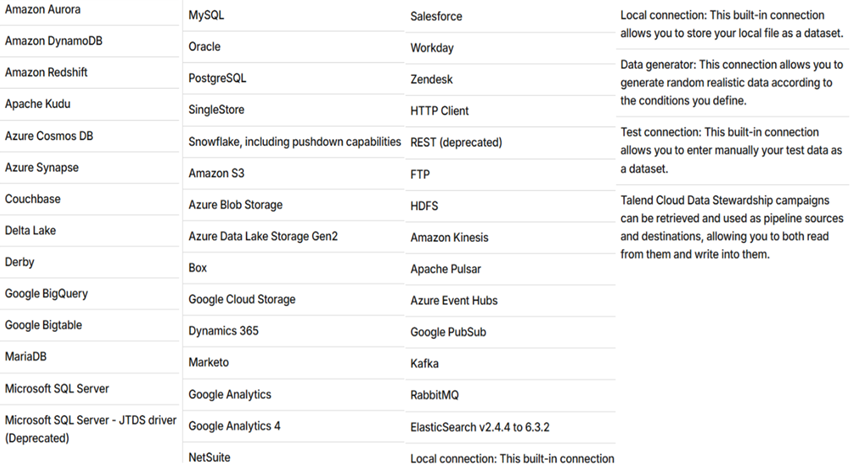Select Snowflake with pushdown capabilities row
This screenshot has height=476, width=855.
click(294, 142)
